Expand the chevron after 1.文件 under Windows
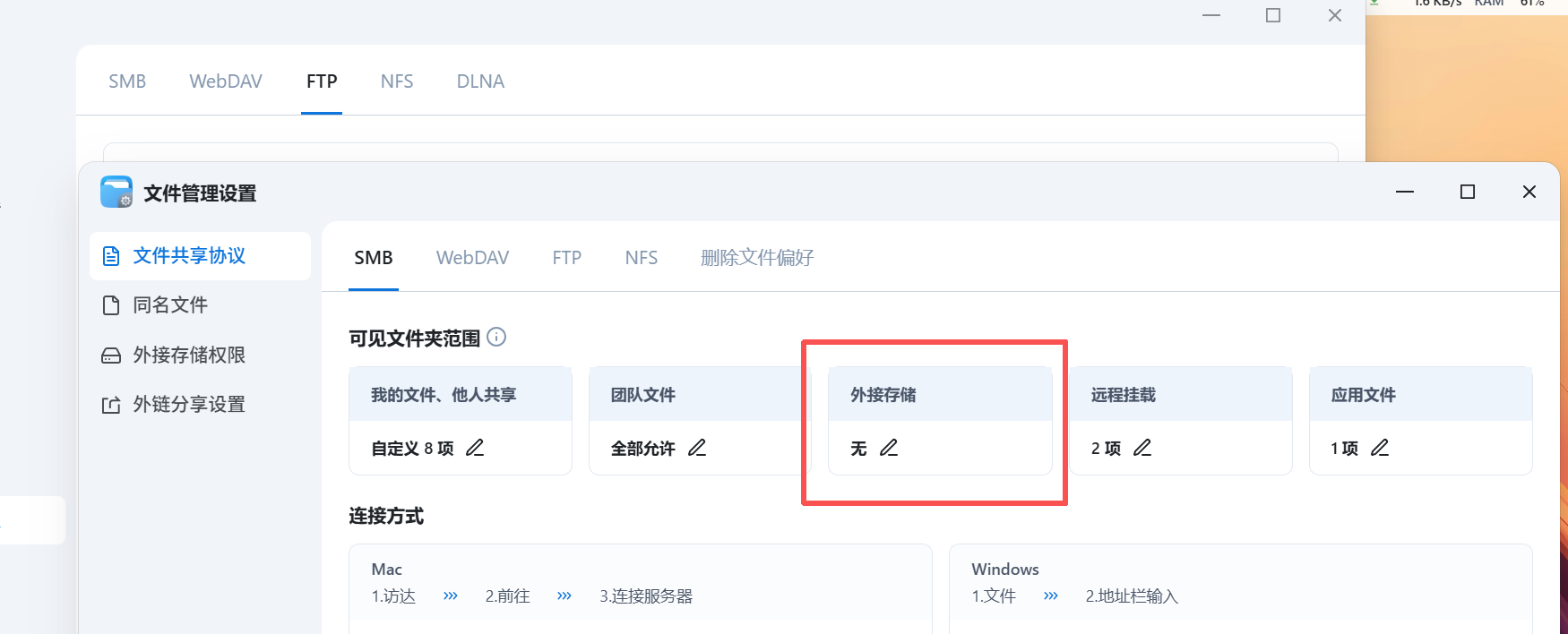The width and height of the screenshot is (1568, 634). tap(1050, 595)
